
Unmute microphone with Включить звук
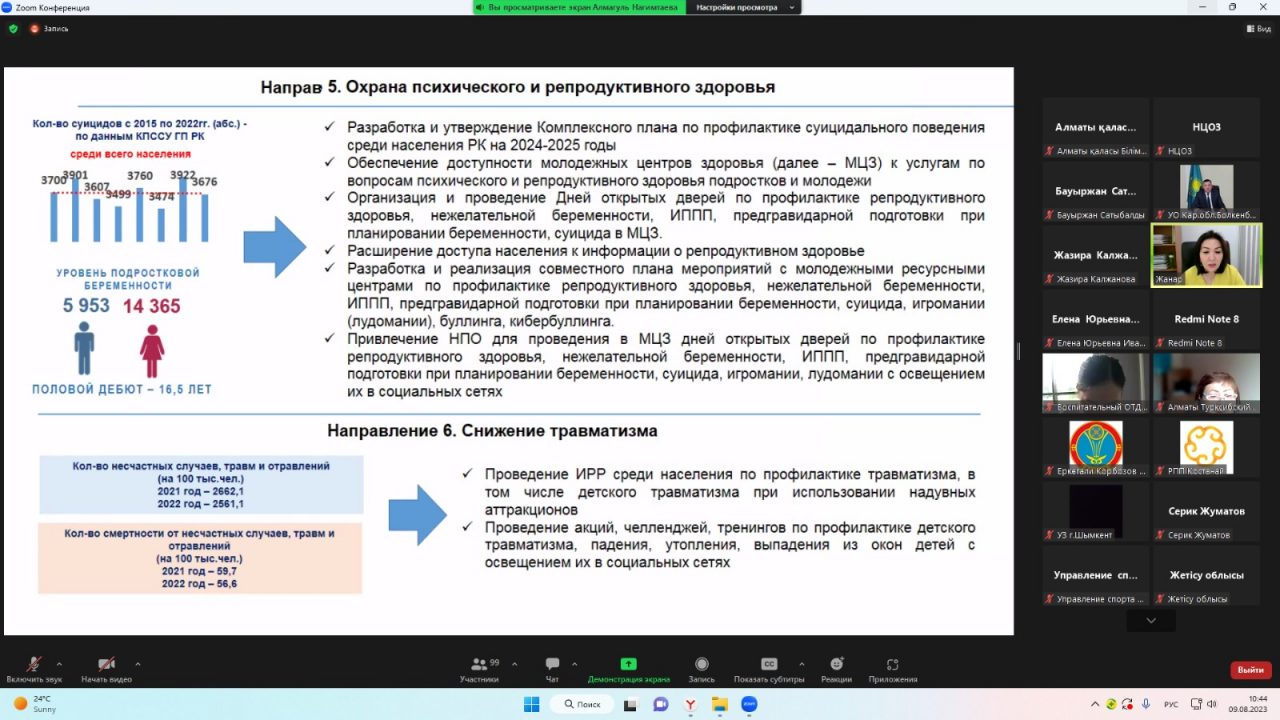(33, 665)
